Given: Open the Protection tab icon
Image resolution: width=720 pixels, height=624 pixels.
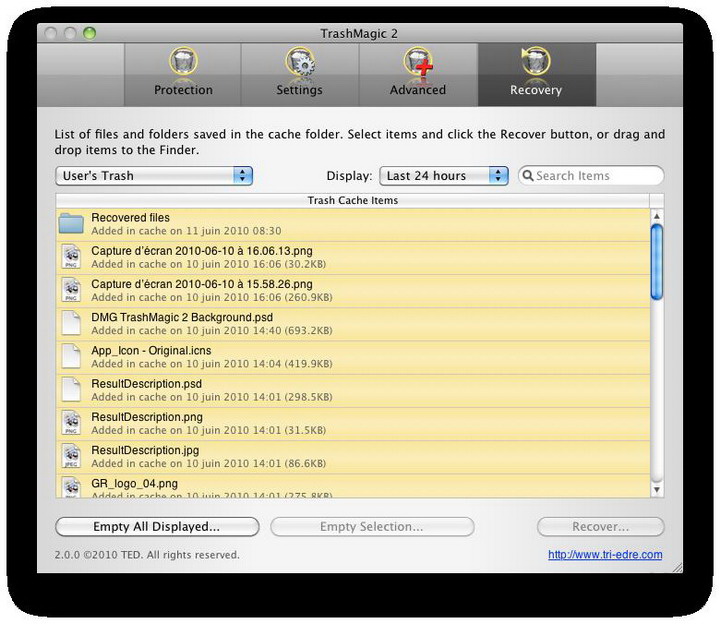Looking at the screenshot, I should 183,63.
